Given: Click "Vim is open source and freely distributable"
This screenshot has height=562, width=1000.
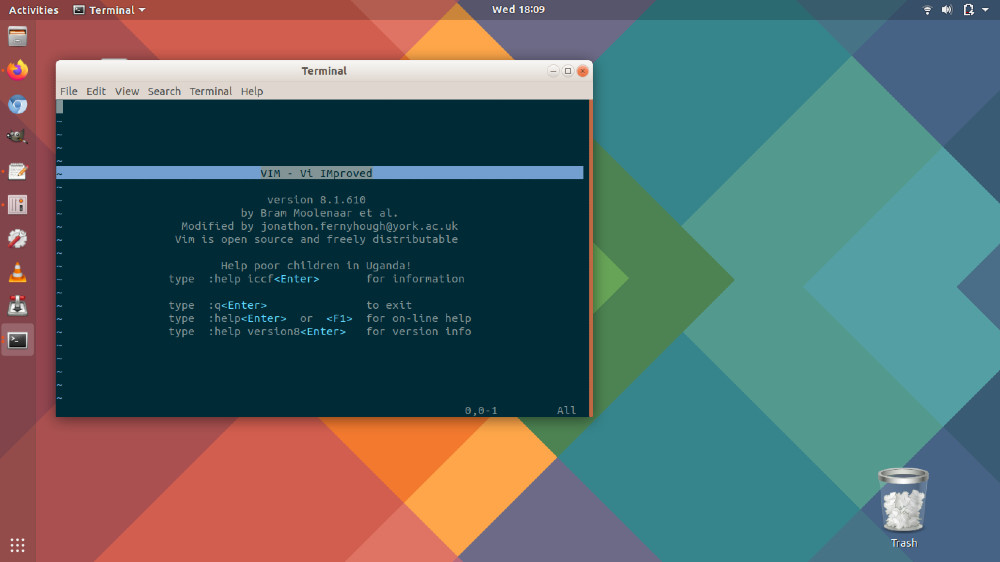Looking at the screenshot, I should 316,239.
